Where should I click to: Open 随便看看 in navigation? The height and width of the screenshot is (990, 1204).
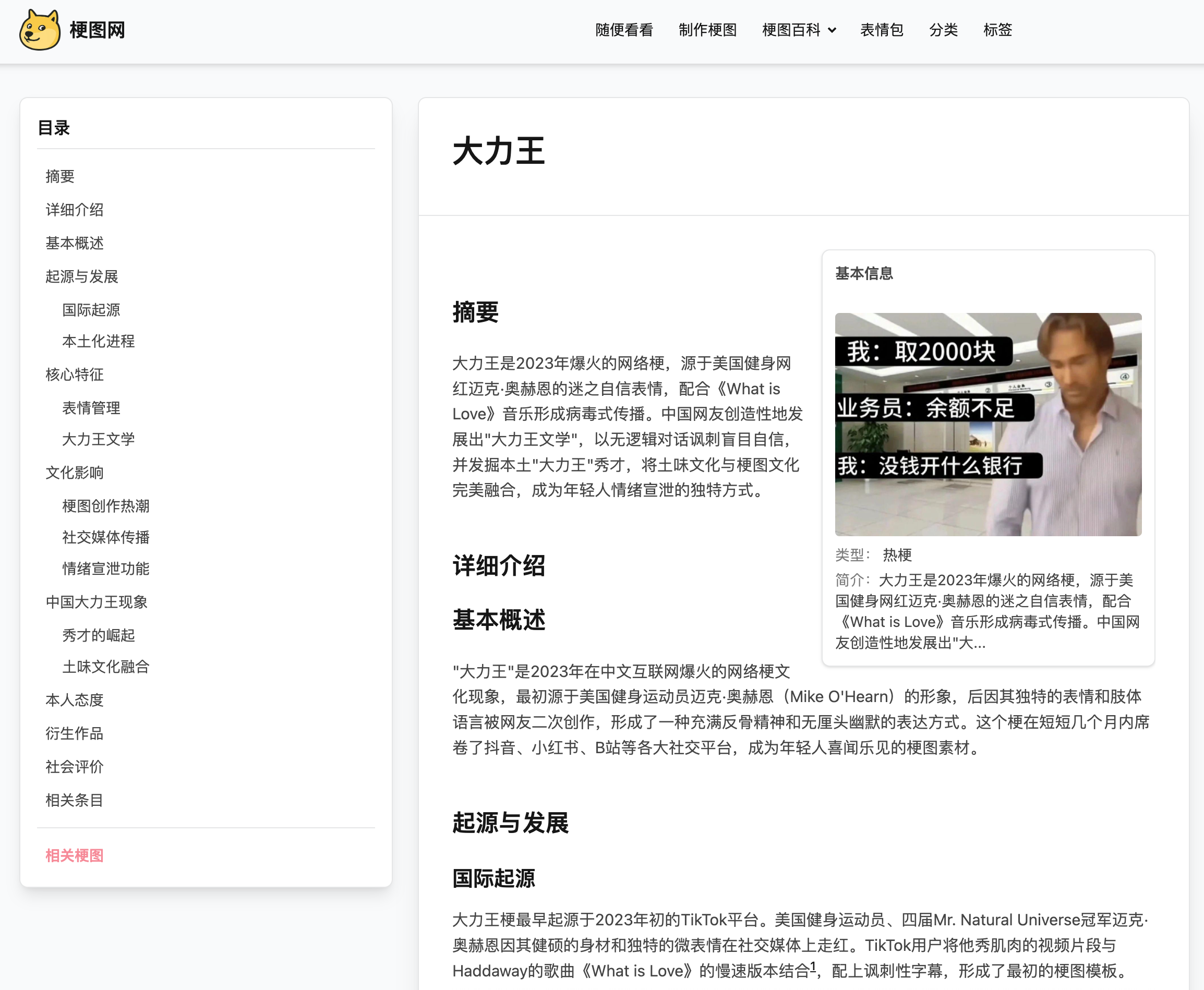624,30
